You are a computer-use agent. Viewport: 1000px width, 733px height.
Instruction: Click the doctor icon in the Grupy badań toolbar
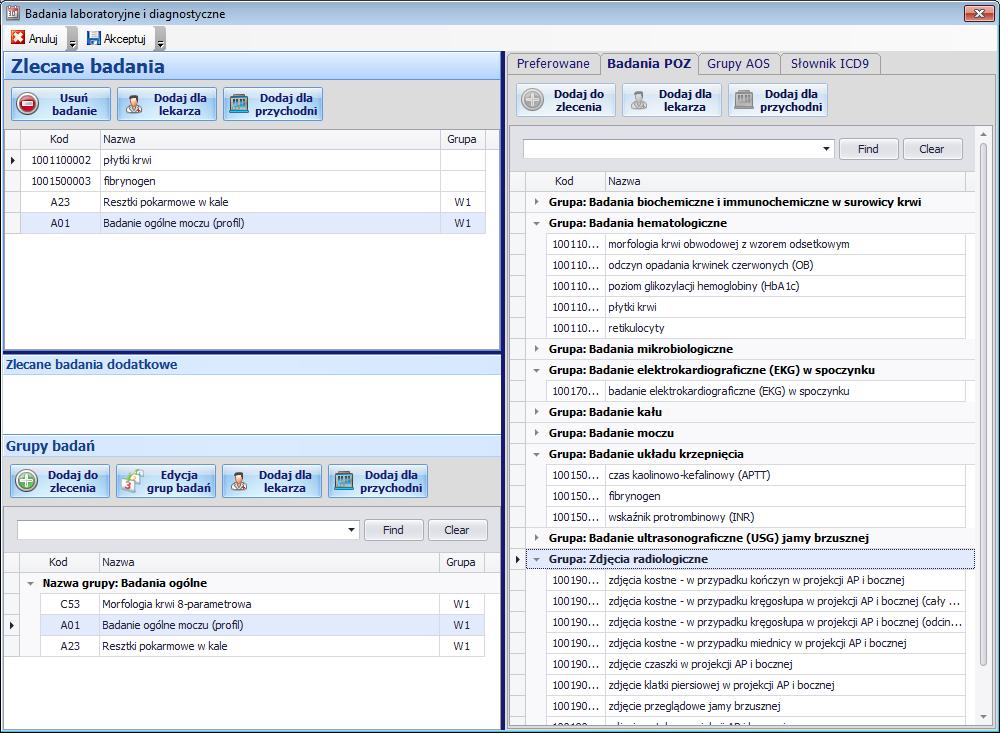[239, 481]
